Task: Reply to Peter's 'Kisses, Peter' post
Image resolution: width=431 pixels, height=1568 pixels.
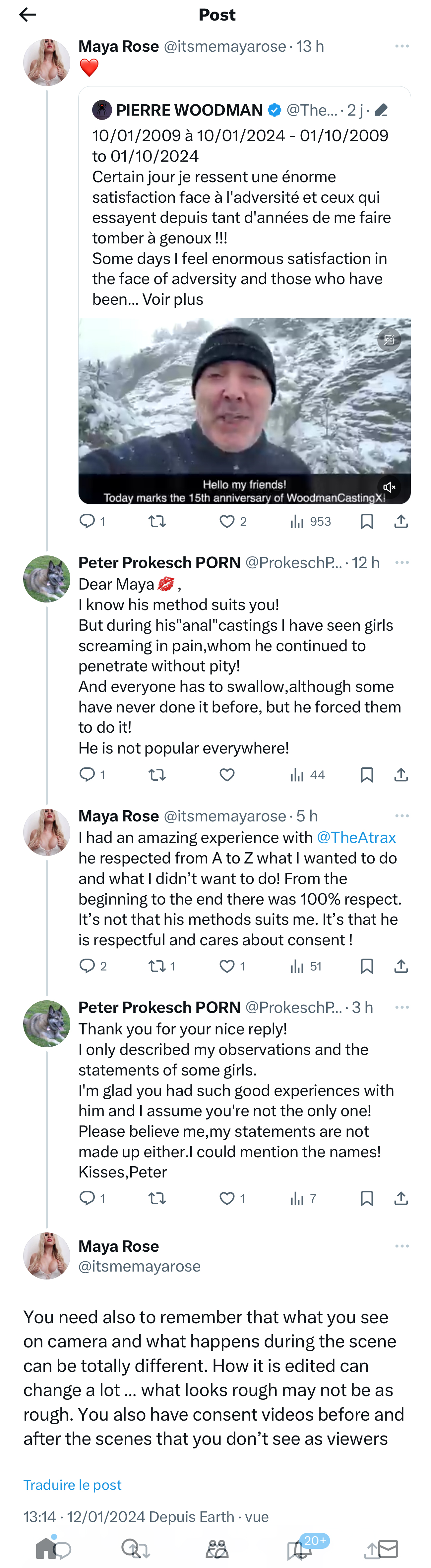Action: click(x=88, y=1198)
